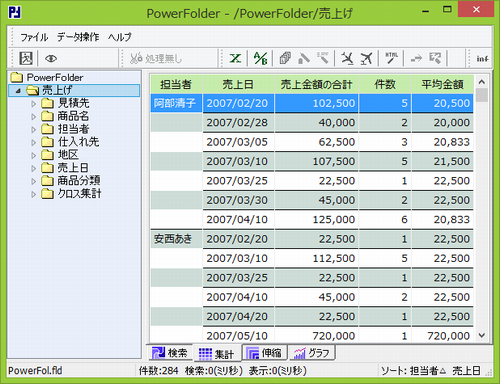The height and width of the screenshot is (384, 500).
Task: Click the PowerFolder app icon in title bar
Action: [15, 13]
